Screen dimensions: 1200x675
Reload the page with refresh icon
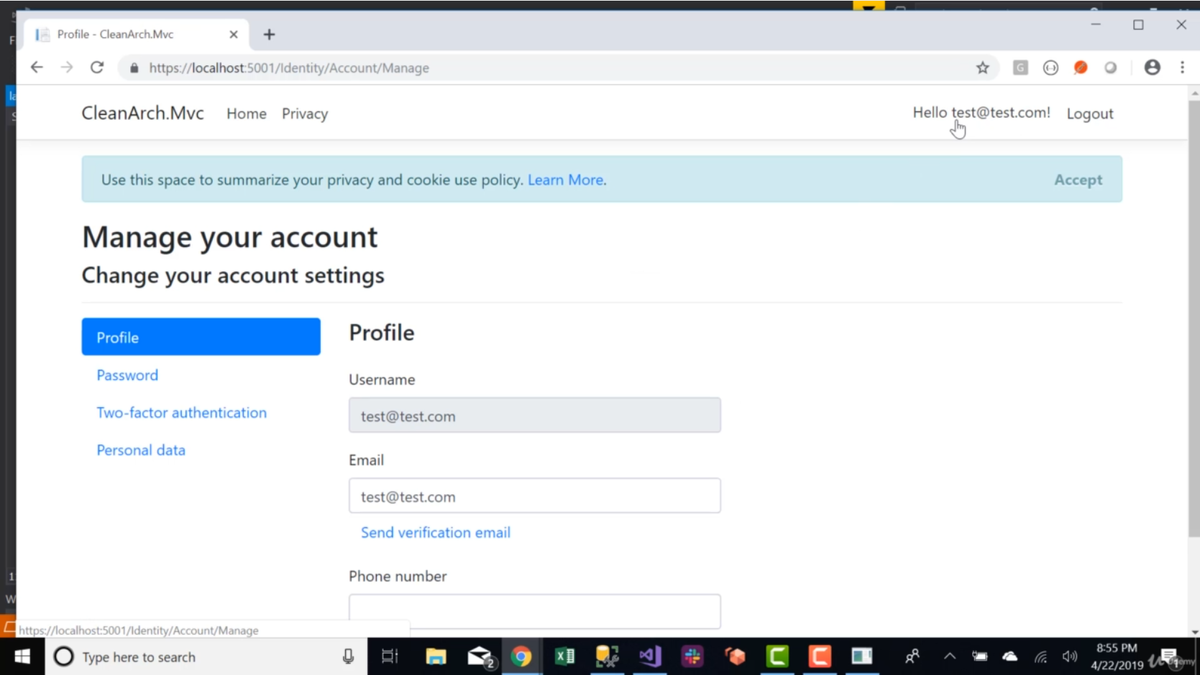coord(97,68)
